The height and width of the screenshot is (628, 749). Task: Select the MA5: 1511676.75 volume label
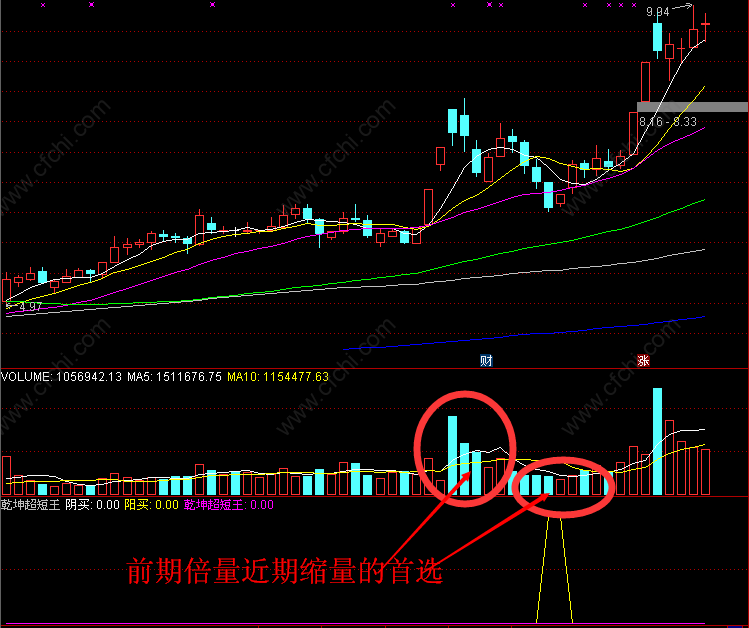click(174, 377)
